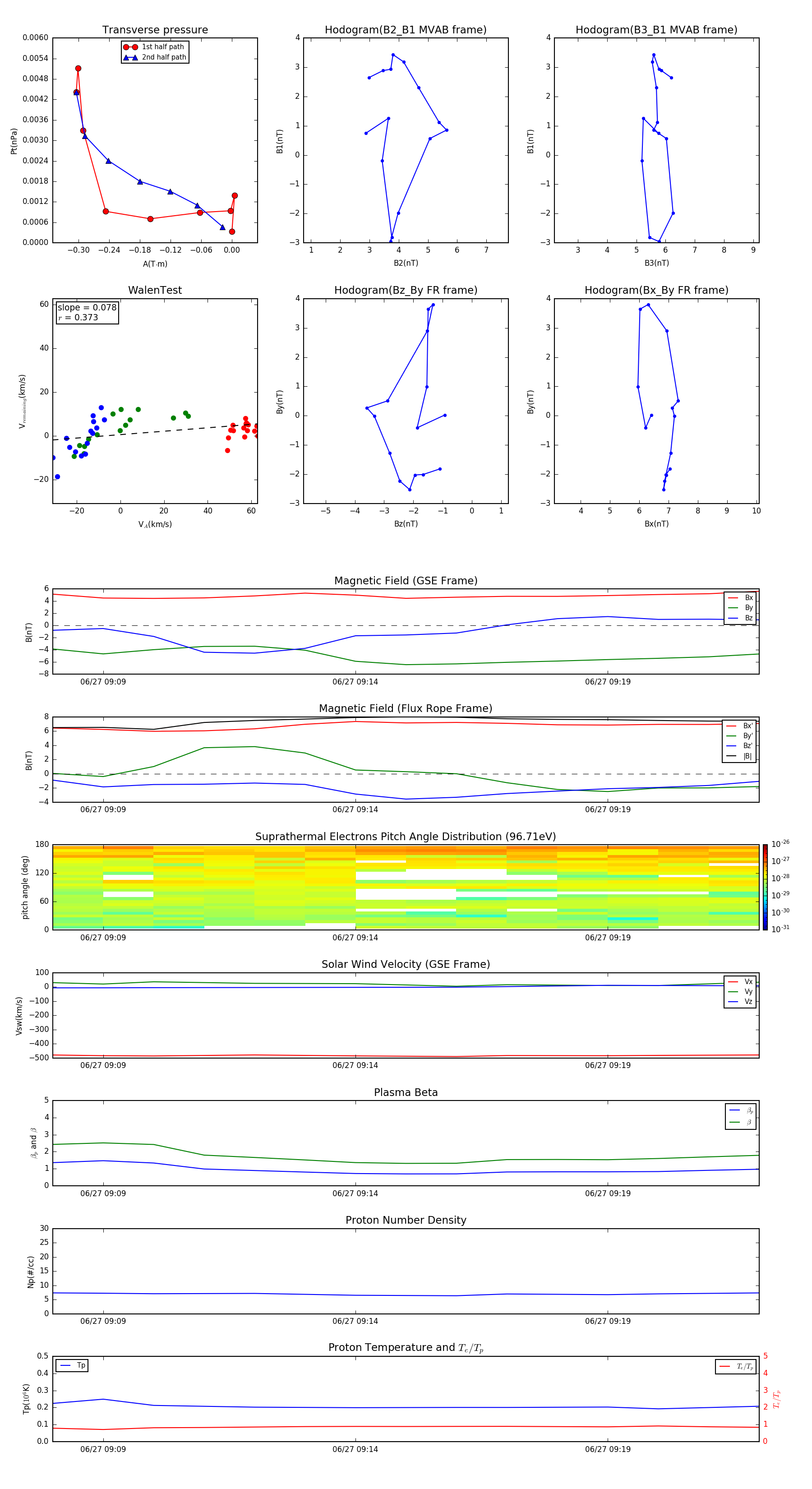Click the highest red point in Transverse pressure
Image resolution: width=812 pixels, height=1489 pixels.
click(x=78, y=68)
